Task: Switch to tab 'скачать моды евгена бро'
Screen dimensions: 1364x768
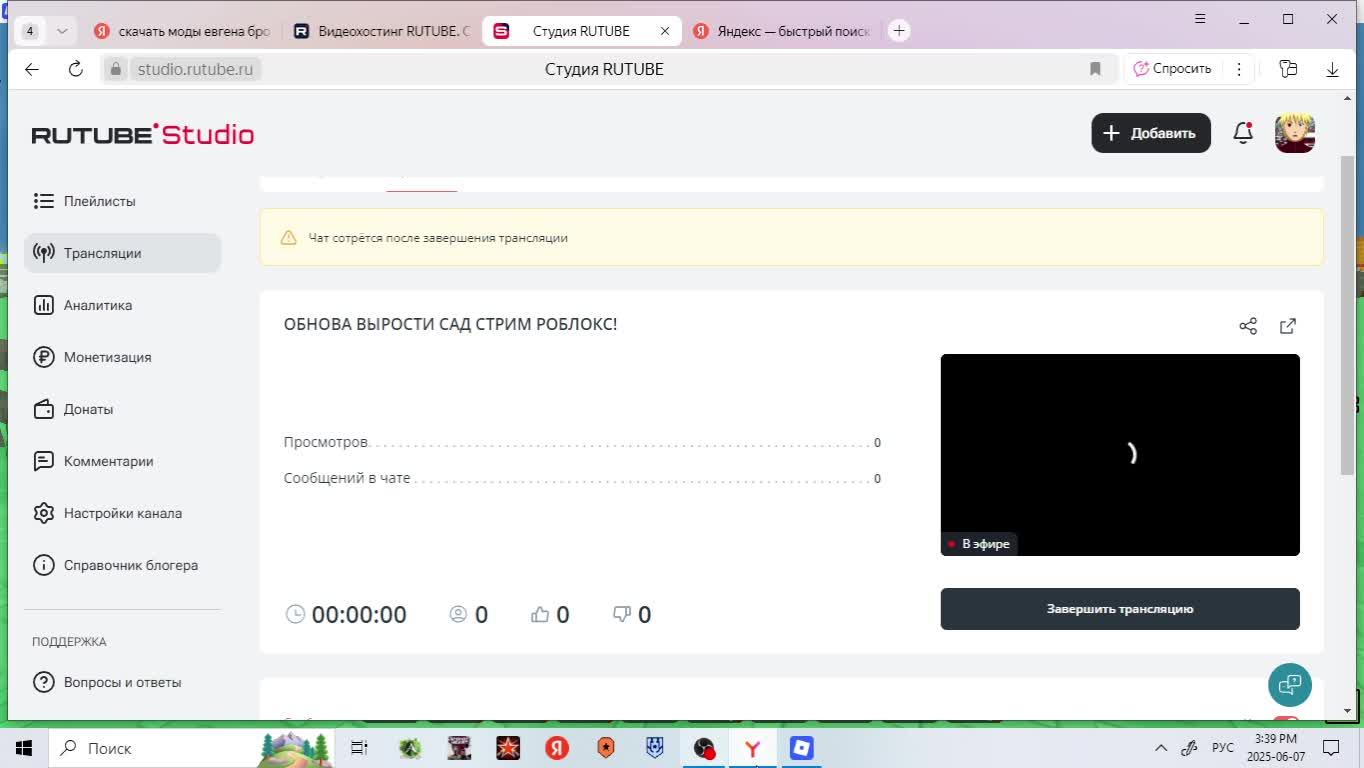Action: 181,31
